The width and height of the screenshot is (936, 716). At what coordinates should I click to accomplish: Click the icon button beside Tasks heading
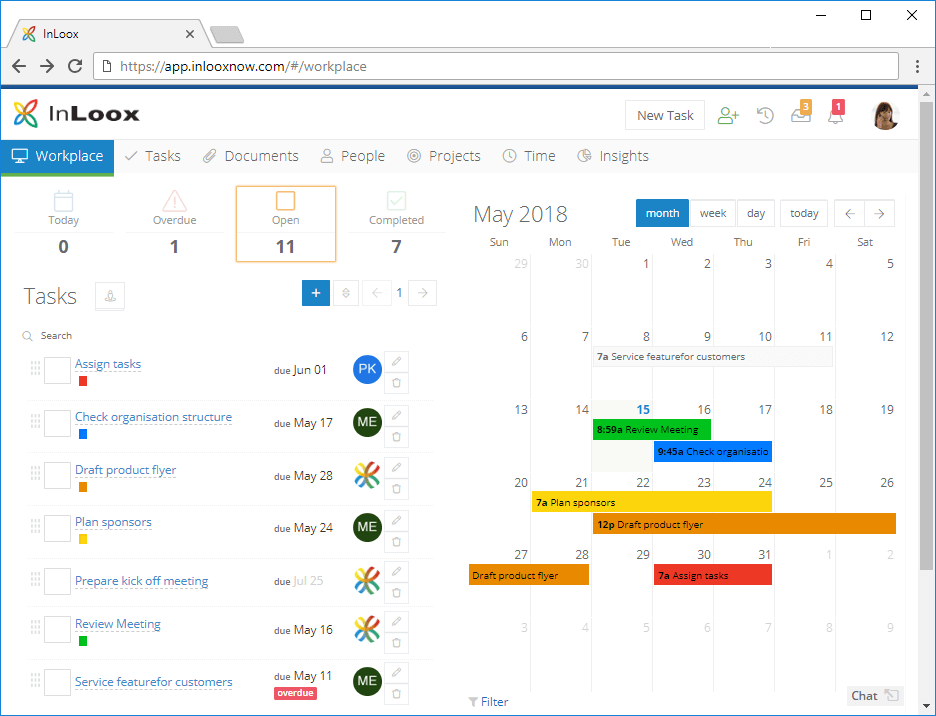click(x=110, y=296)
